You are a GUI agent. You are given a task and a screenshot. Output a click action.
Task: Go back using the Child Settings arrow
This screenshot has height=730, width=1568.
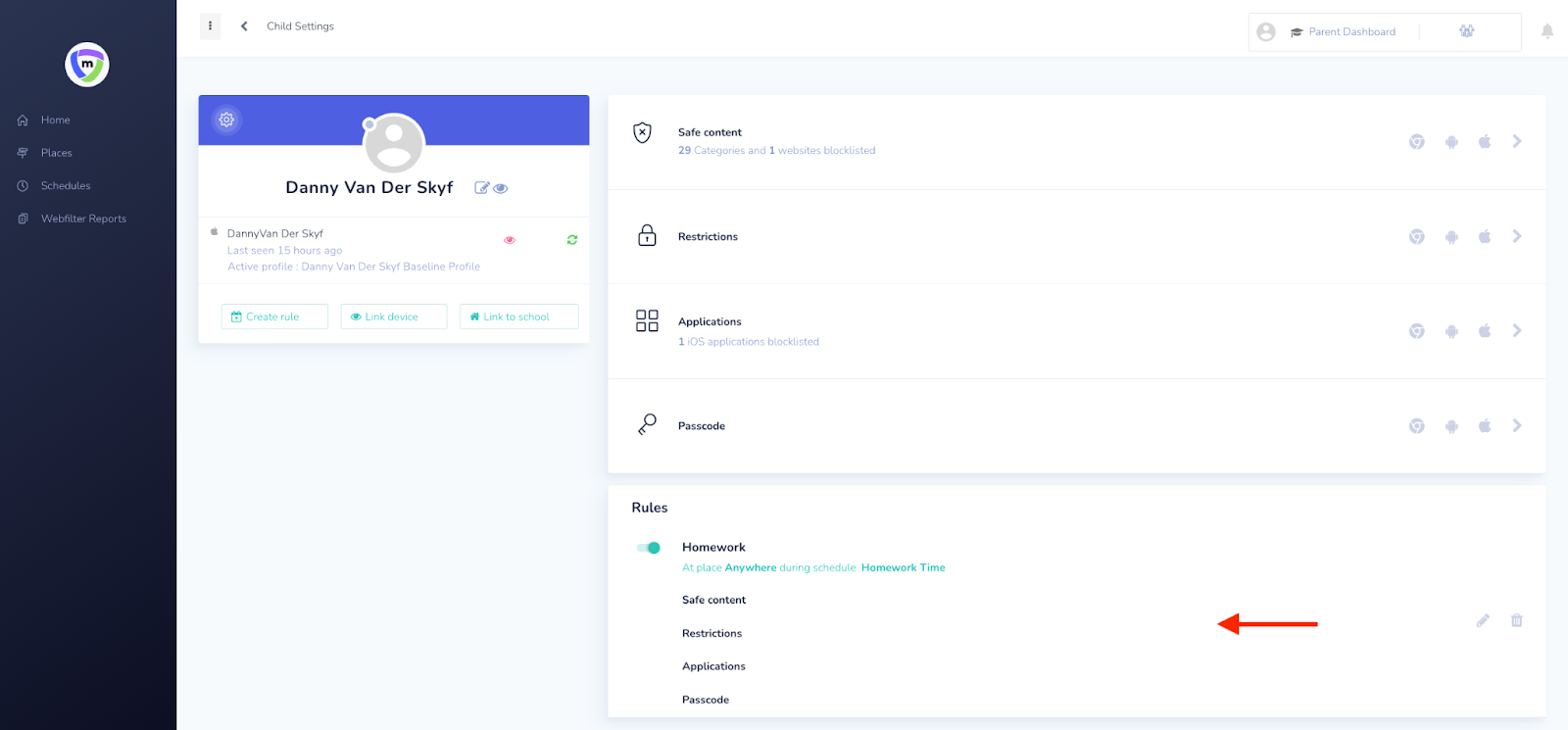tap(244, 26)
